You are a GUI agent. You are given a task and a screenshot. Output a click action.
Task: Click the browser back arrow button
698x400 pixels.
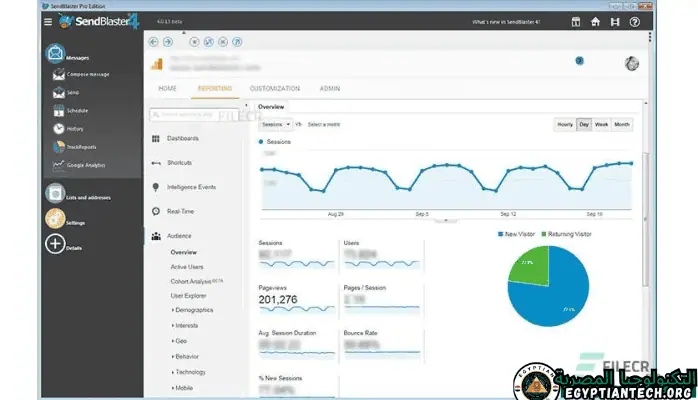153,42
